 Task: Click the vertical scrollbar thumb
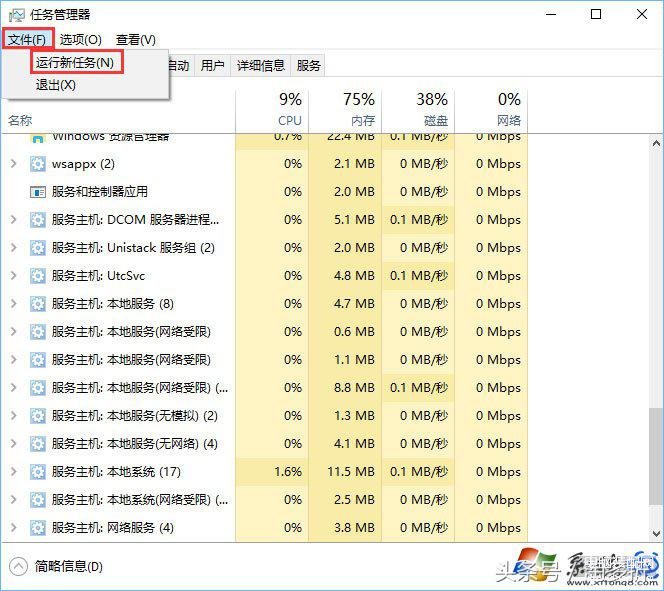coord(656,456)
